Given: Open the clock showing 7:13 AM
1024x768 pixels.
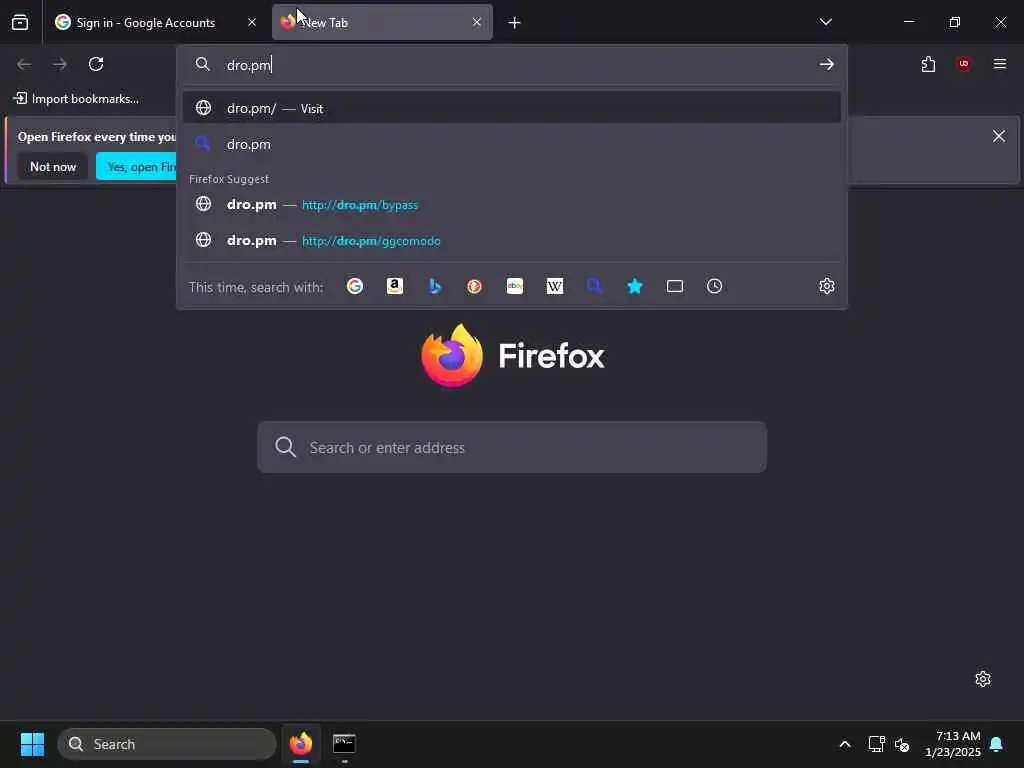Looking at the screenshot, I should [x=953, y=744].
